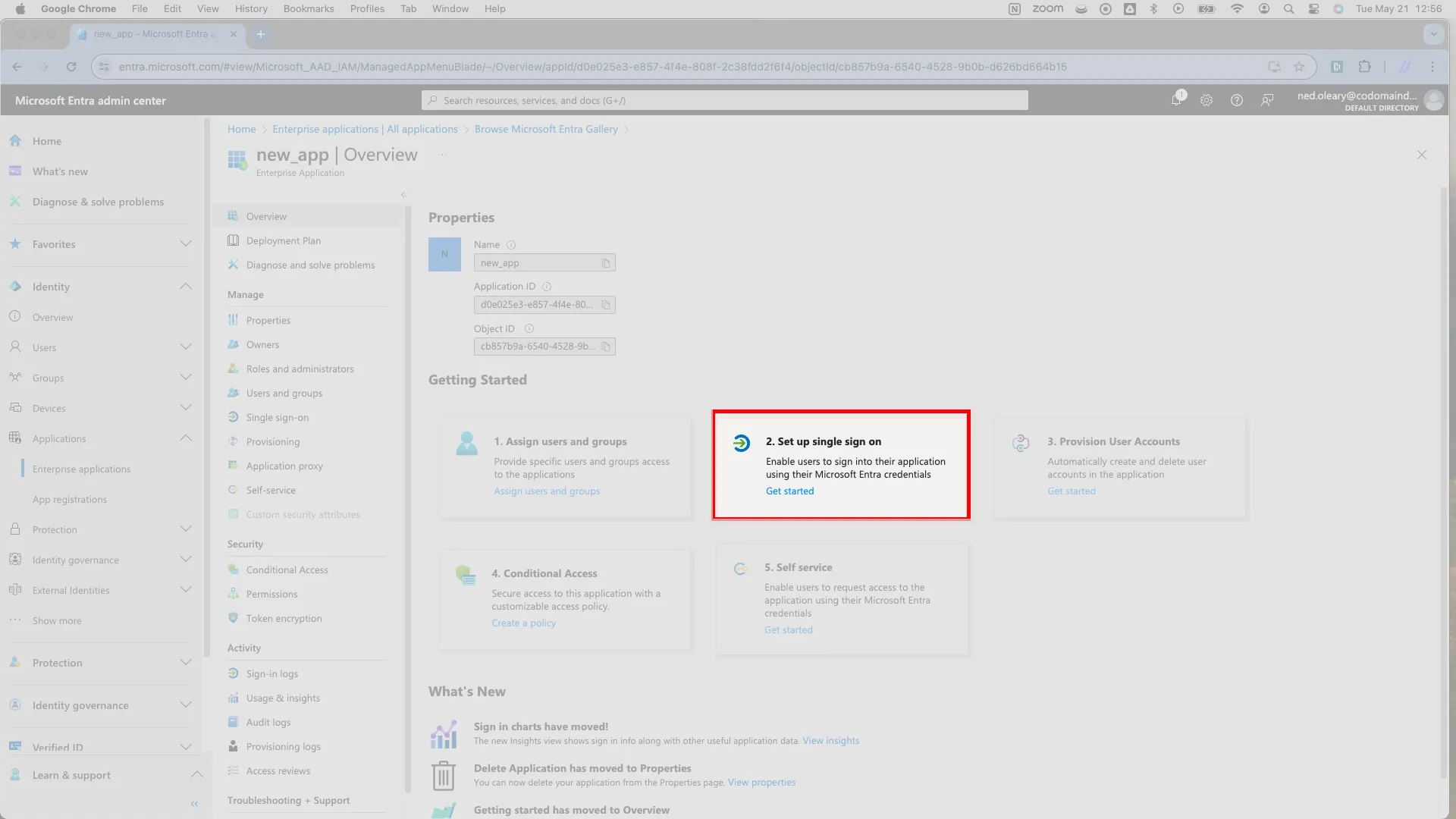Open Chrome extensions puzzle icon
The image size is (1456, 819).
point(1365,67)
